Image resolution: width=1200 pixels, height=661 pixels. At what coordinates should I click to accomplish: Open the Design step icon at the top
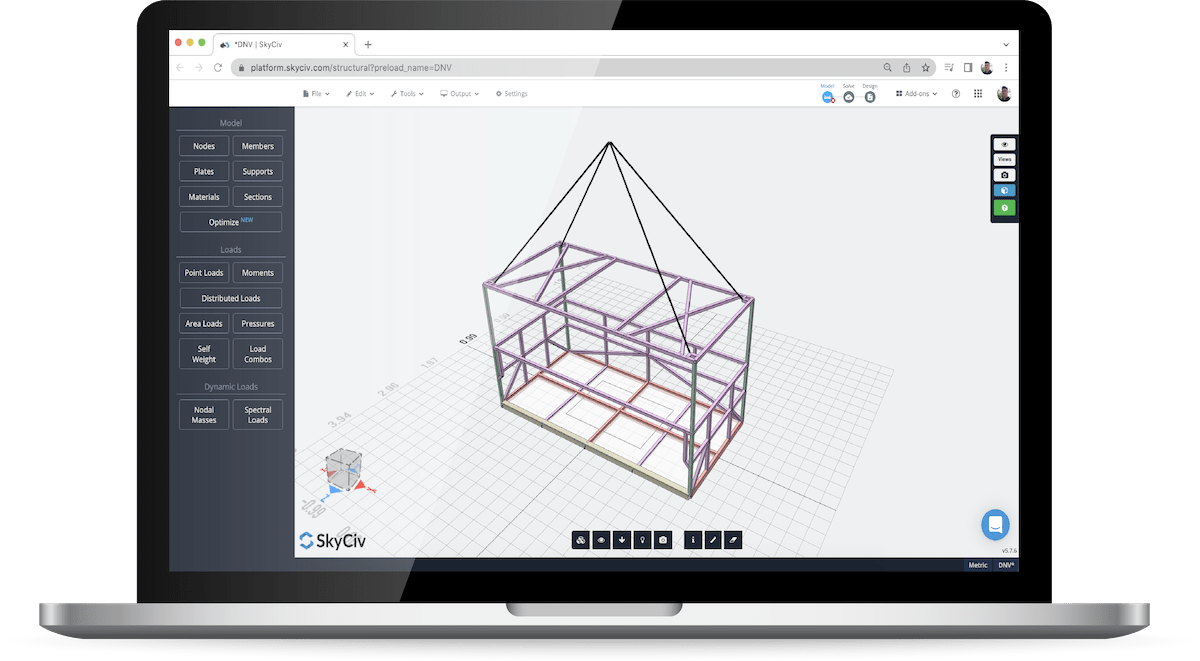coord(870,96)
